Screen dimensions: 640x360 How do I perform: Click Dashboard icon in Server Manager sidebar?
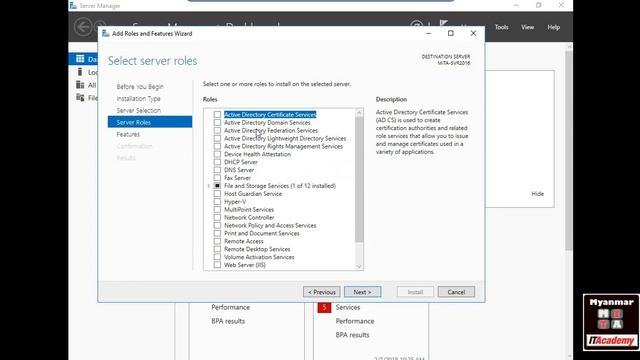80,59
